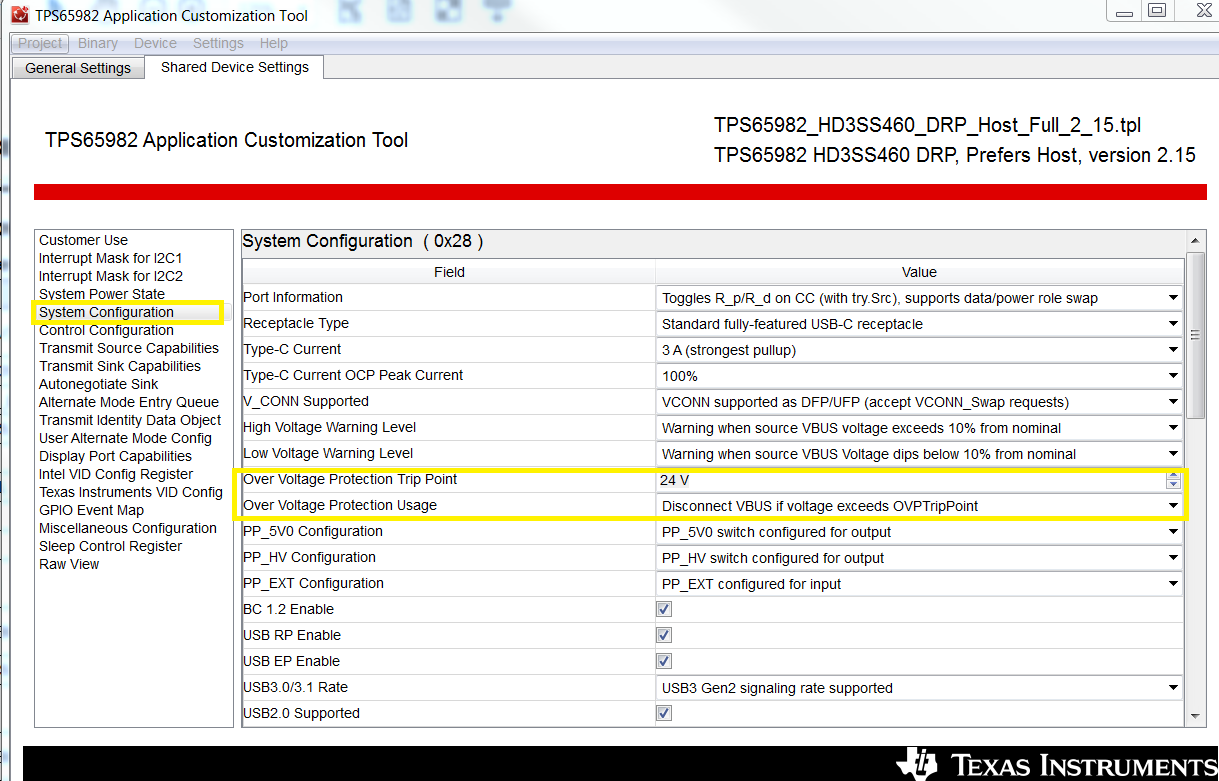The height and width of the screenshot is (781, 1219).
Task: Increase the Over Voltage Trip Point stepper
Action: pyautogui.click(x=1173, y=475)
